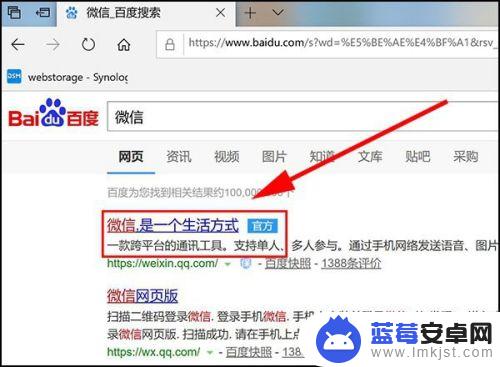
Task: Go back with the back arrow
Action: tap(18, 44)
